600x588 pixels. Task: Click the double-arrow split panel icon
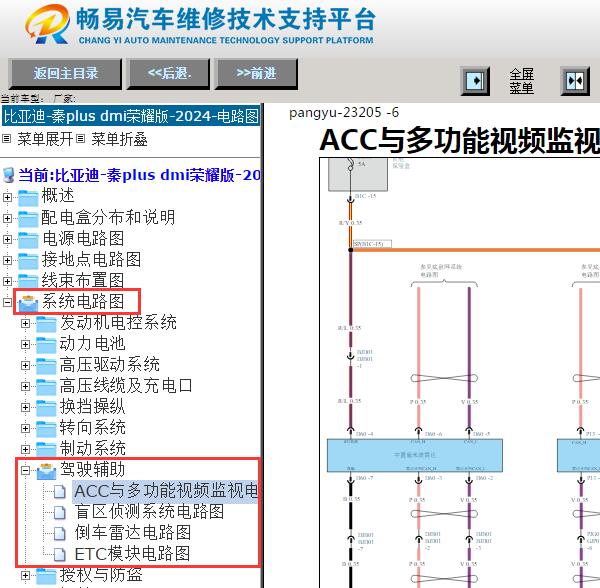tap(575, 81)
